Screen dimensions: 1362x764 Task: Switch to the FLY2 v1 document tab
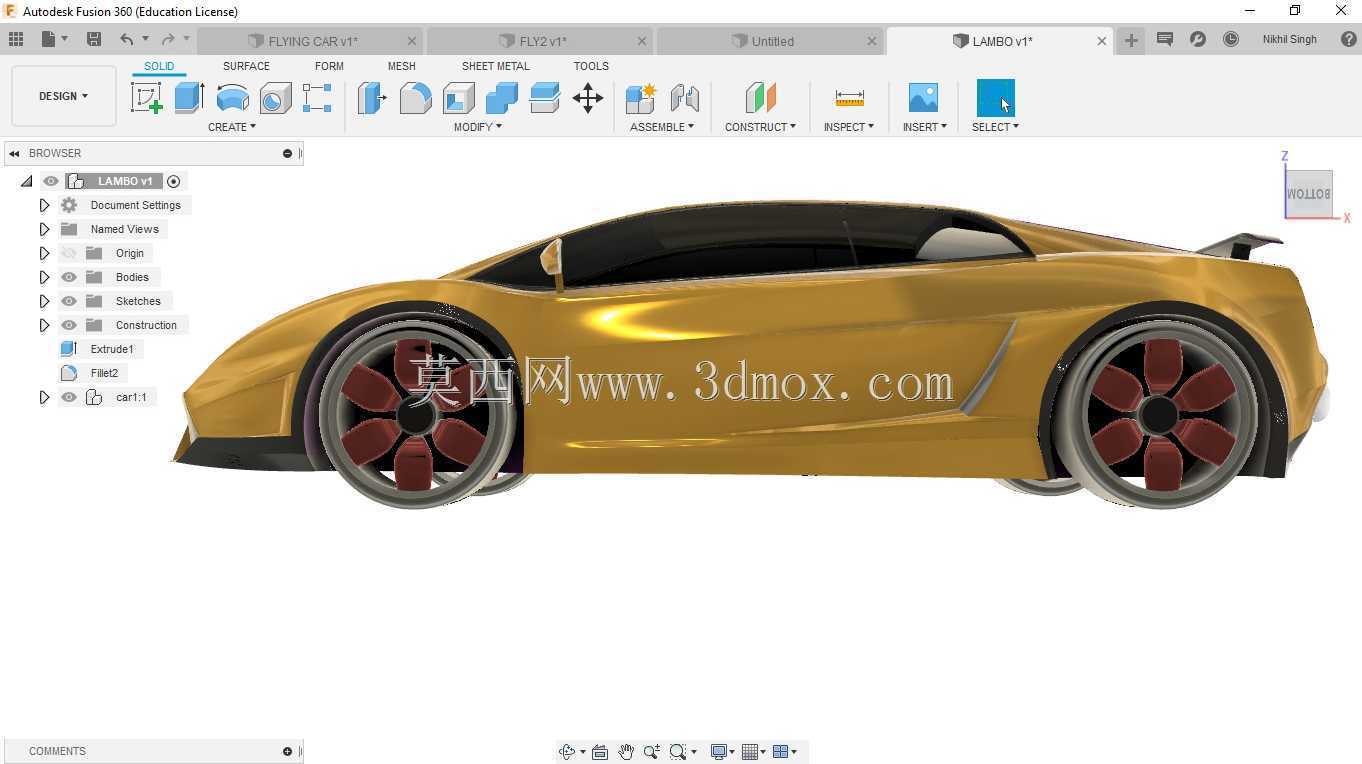click(x=542, y=41)
